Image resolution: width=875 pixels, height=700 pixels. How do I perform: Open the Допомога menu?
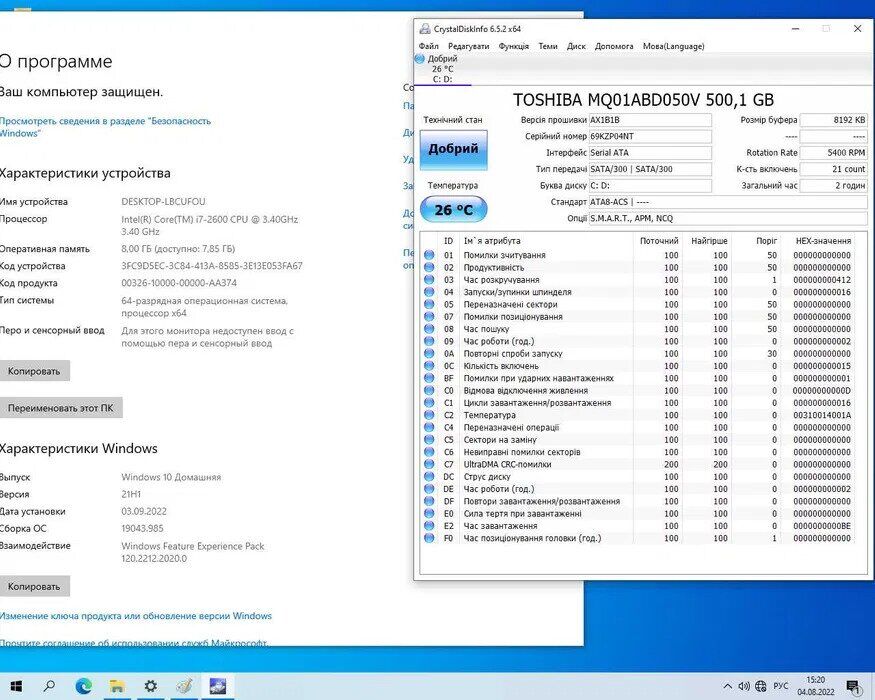(614, 46)
